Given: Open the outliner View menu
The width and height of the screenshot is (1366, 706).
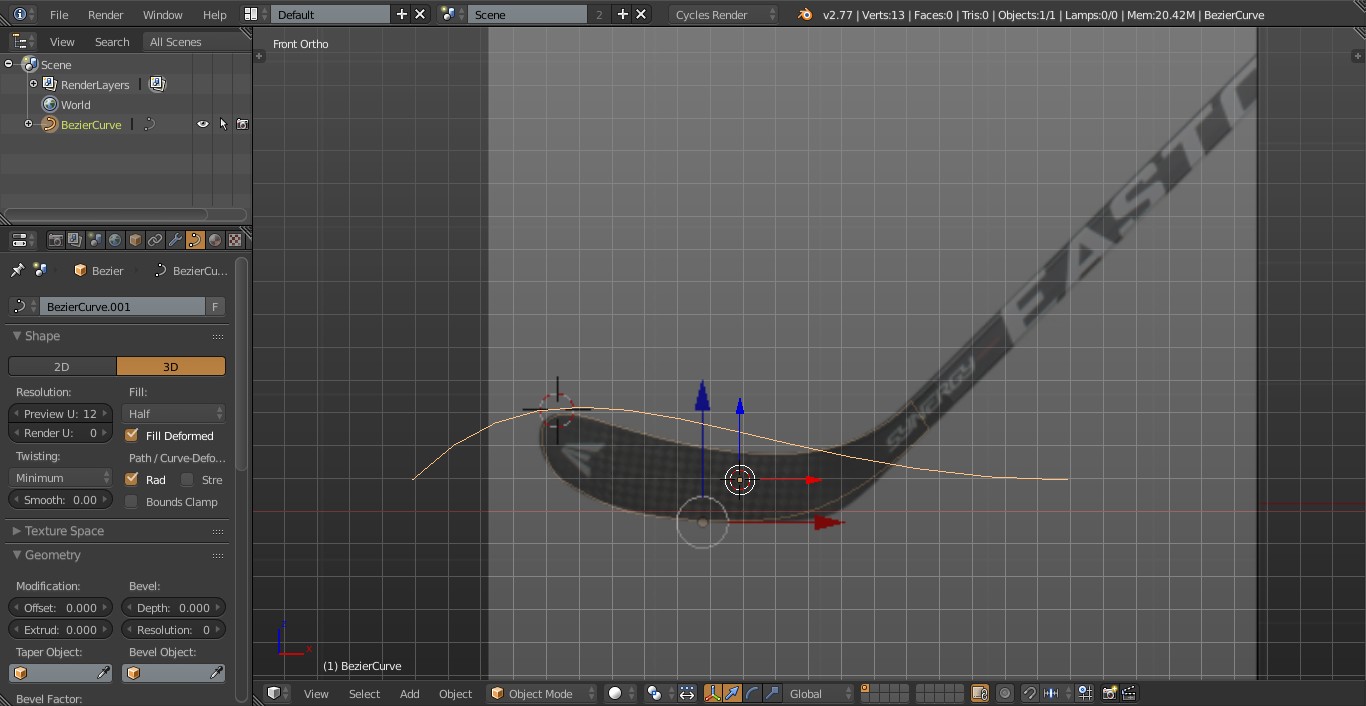Looking at the screenshot, I should [x=62, y=42].
